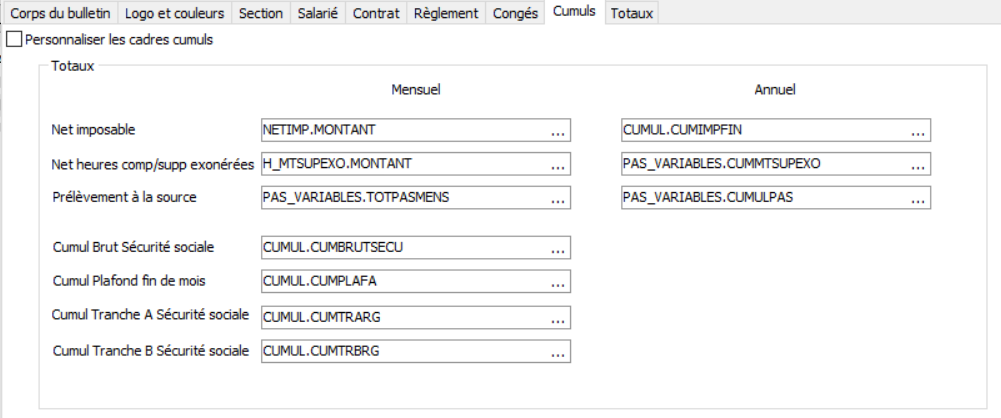Viewport: 1001px width, 418px height.
Task: Select the Section tab
Action: point(262,13)
